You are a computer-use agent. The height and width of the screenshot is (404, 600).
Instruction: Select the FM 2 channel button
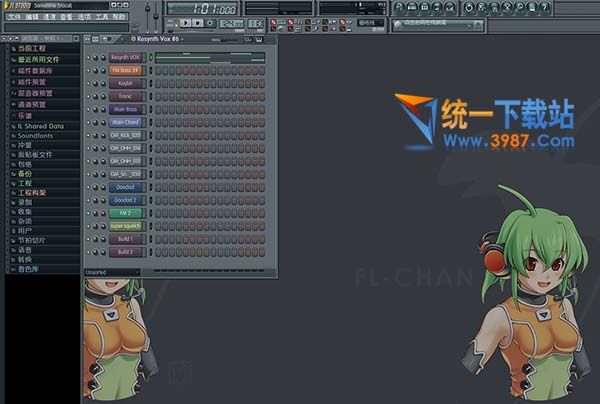click(x=126, y=213)
